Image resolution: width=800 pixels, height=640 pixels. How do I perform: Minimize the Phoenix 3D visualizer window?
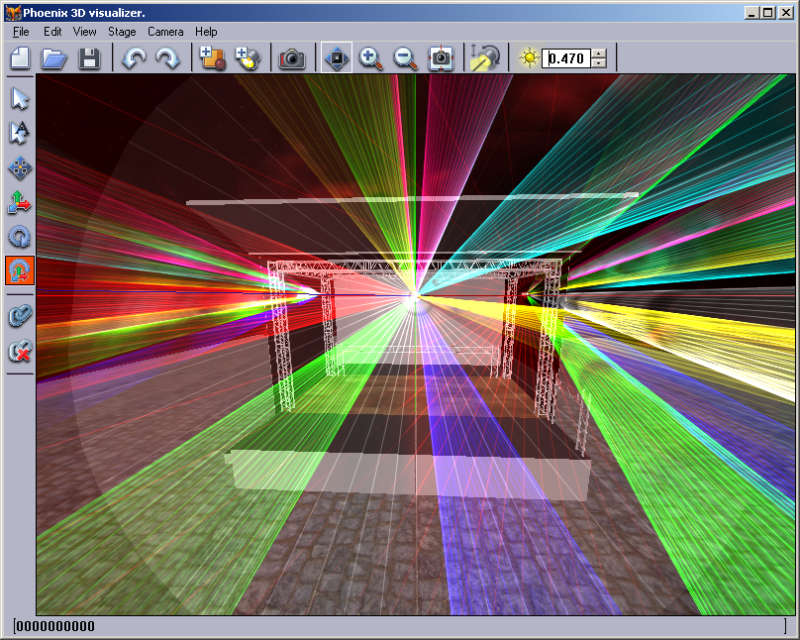point(751,13)
